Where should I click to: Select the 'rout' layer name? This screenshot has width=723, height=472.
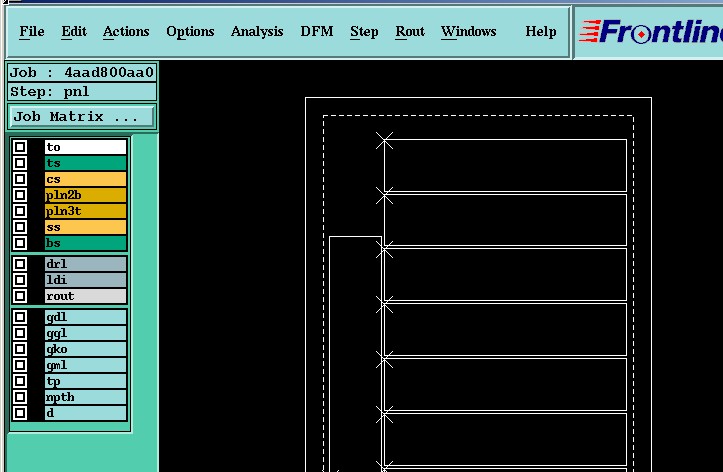point(86,296)
